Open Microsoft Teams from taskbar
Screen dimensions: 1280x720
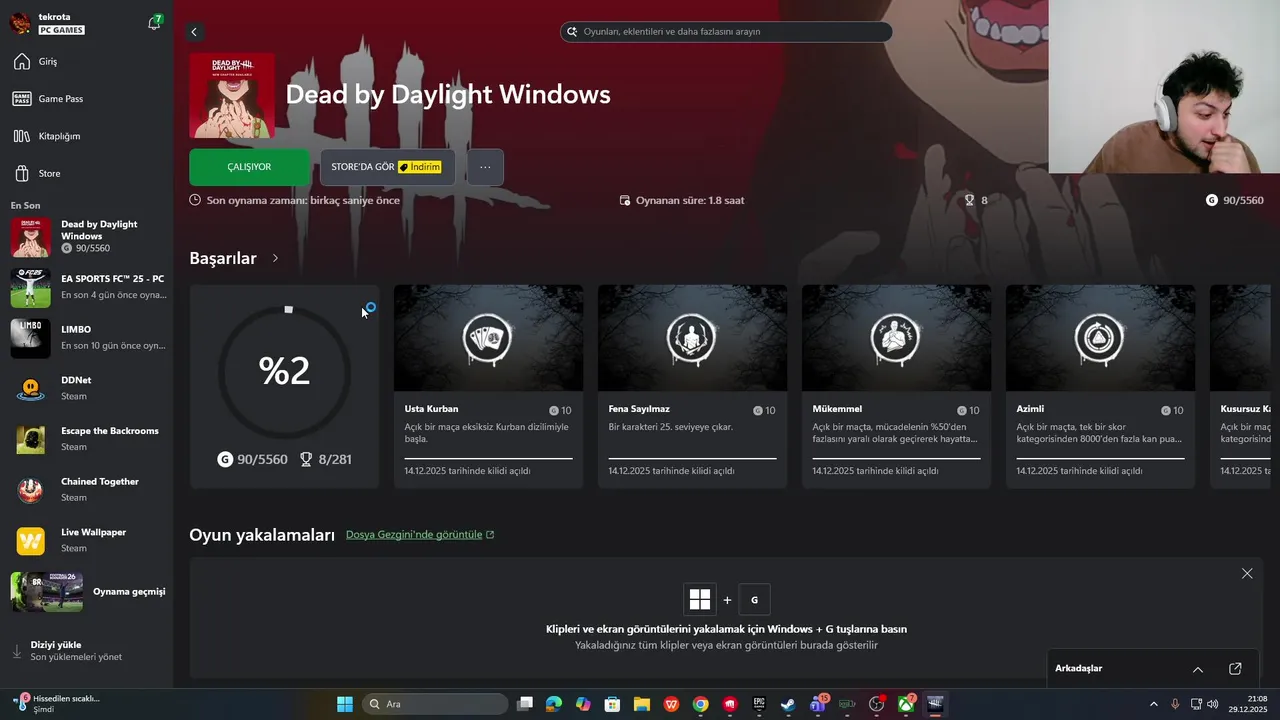(x=818, y=704)
